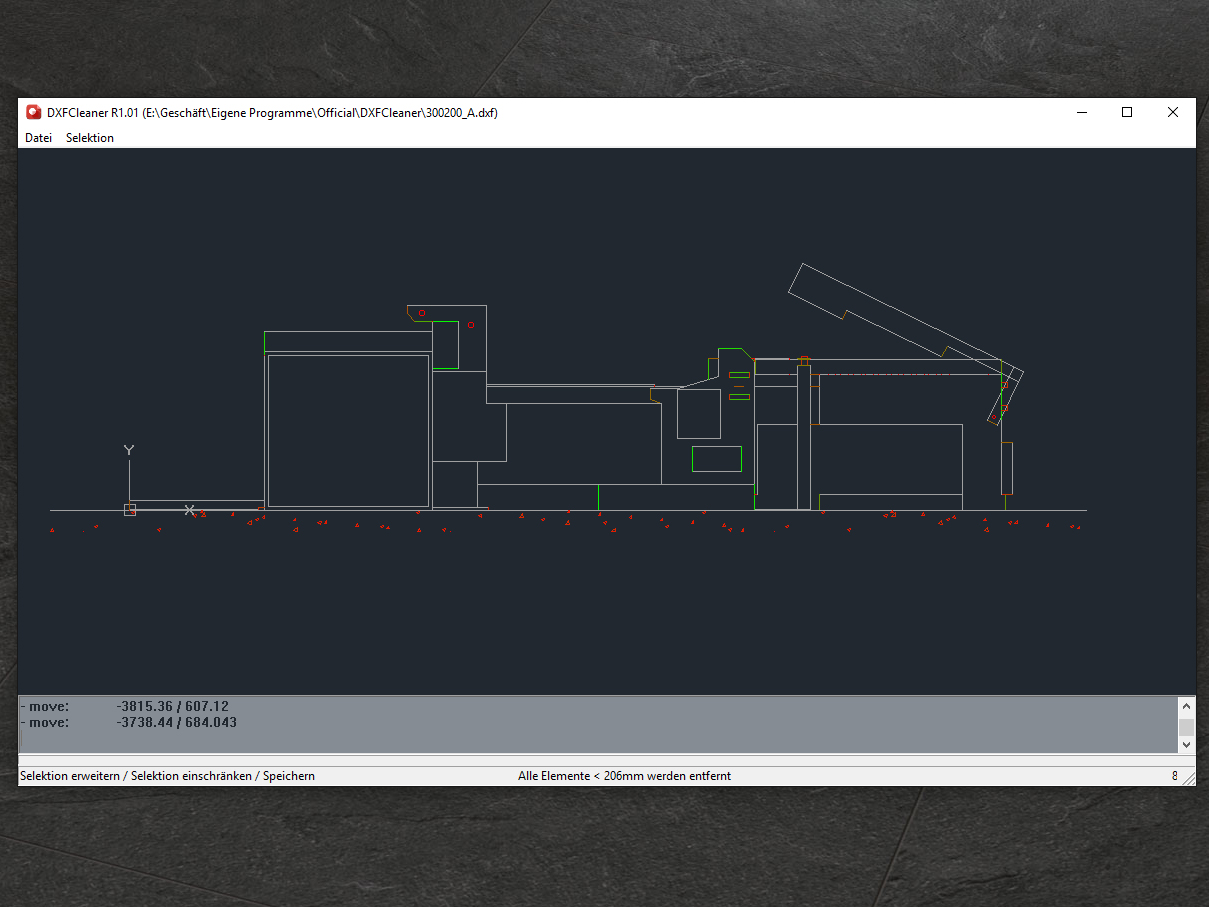Click the DXFCleaner app icon in title bar
Viewport: 1209px width, 907px height.
click(33, 112)
